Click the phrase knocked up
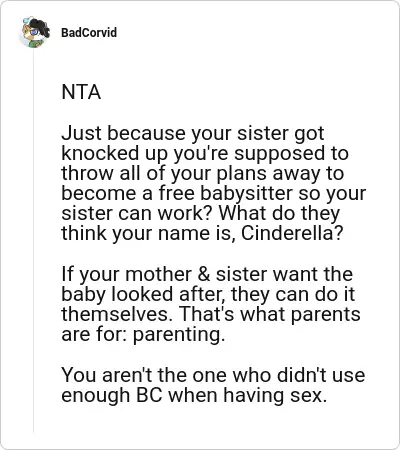 [114, 153]
